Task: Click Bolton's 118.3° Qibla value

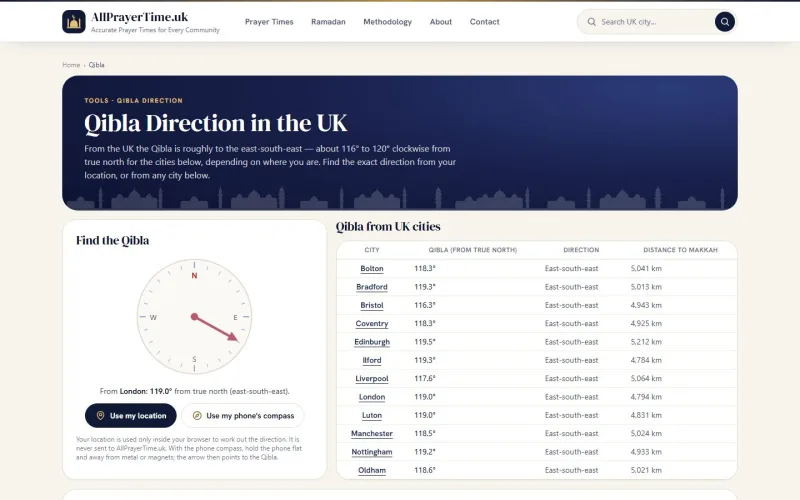Action: pyautogui.click(x=425, y=268)
